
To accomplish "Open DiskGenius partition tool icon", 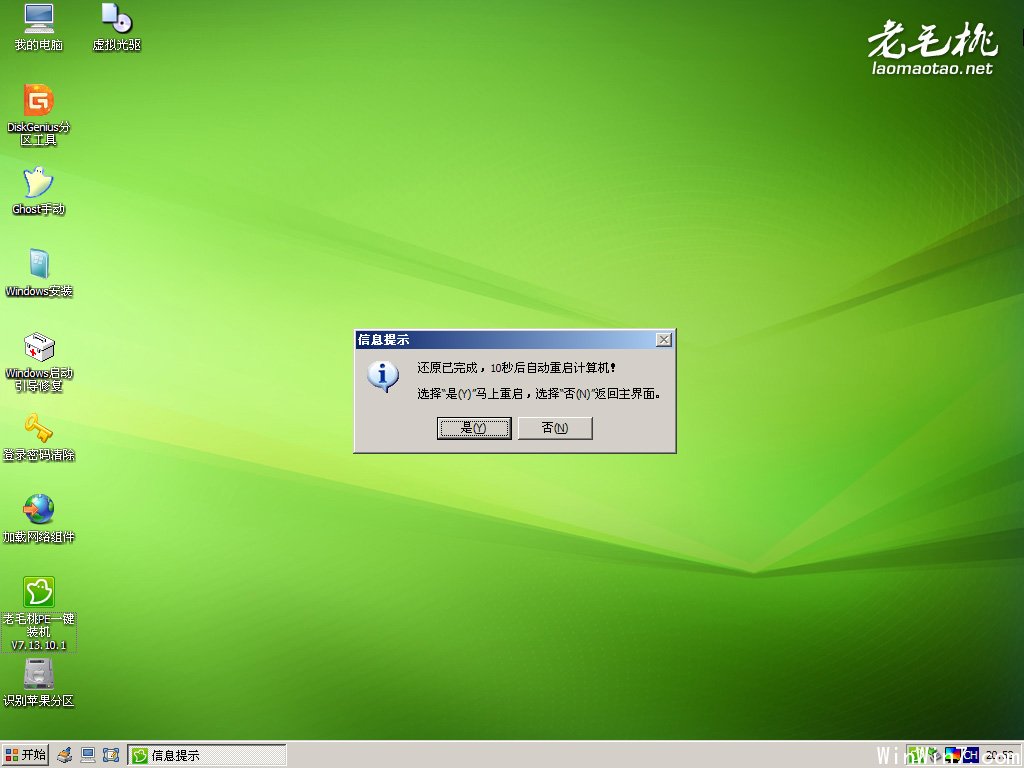I will pos(39,100).
